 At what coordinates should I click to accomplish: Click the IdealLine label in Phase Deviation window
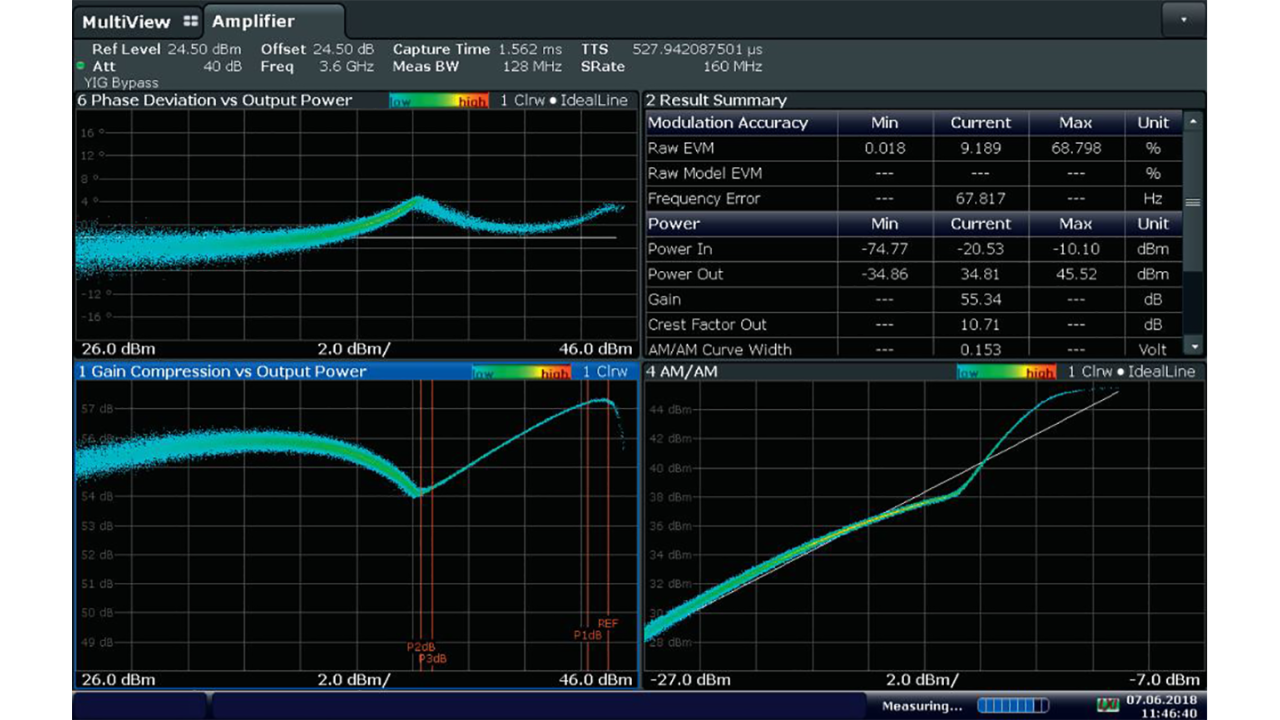pos(594,100)
